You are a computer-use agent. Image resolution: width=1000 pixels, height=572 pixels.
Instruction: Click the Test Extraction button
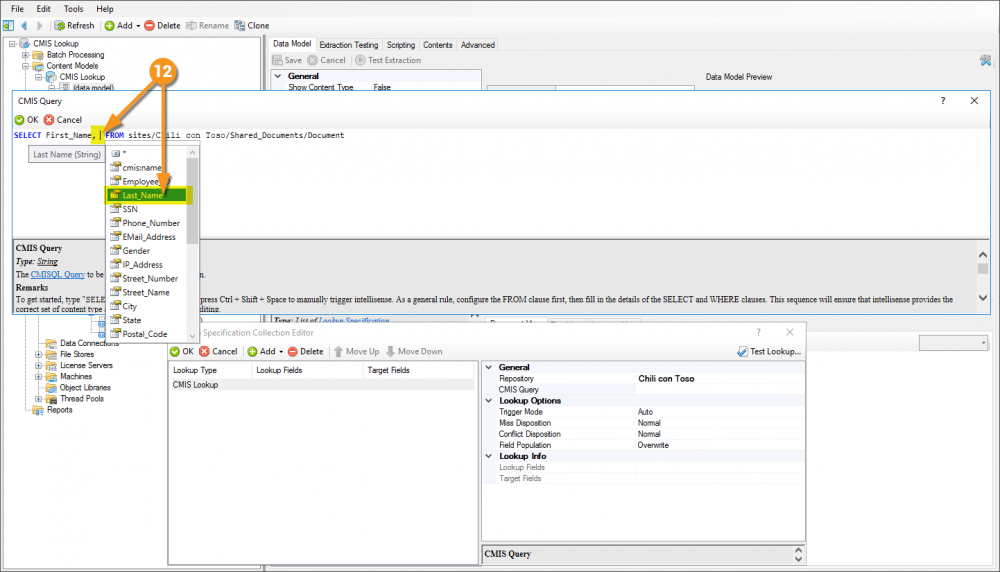[388, 60]
